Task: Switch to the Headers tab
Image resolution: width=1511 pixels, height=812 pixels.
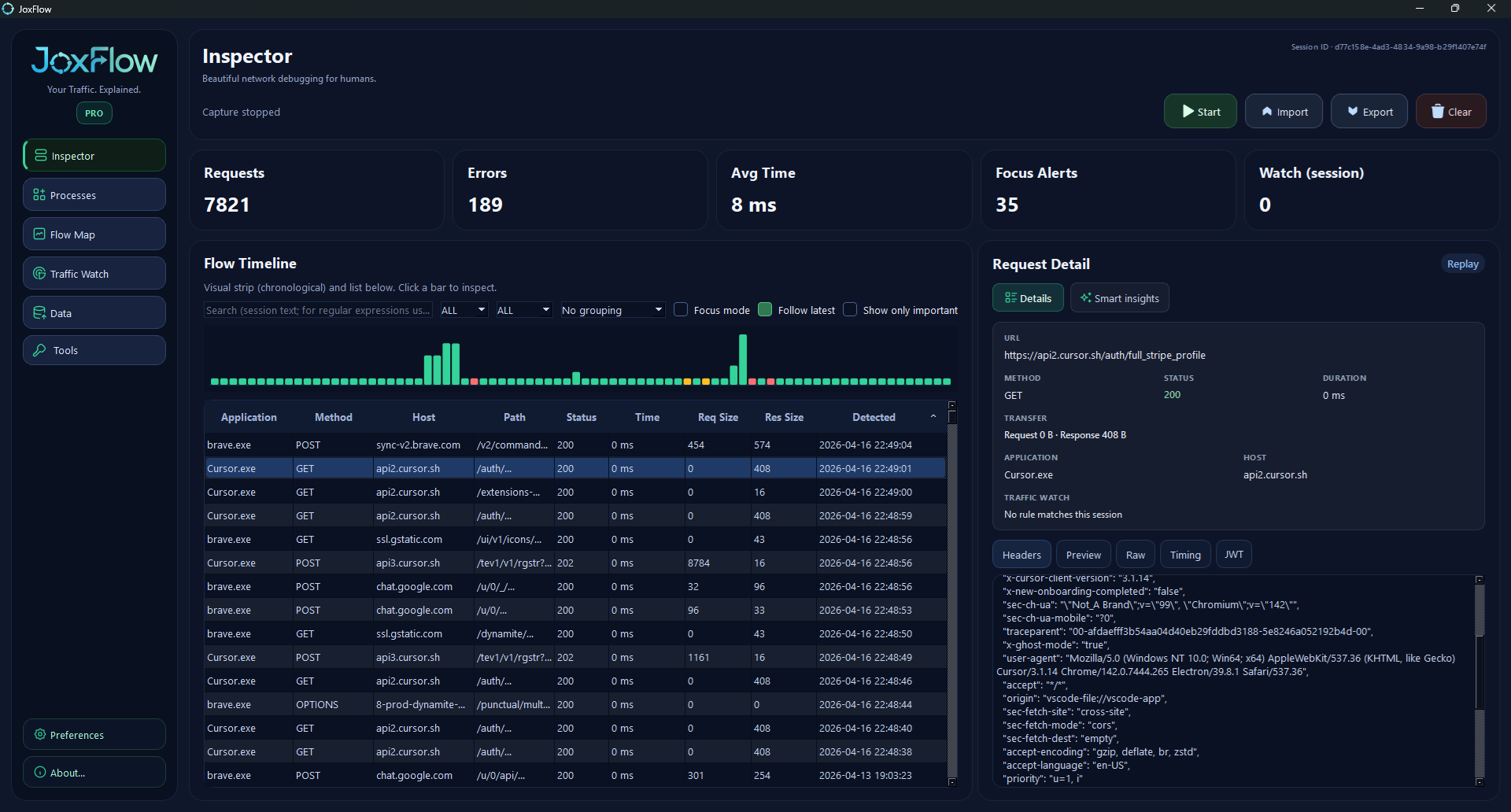Action: (1021, 555)
